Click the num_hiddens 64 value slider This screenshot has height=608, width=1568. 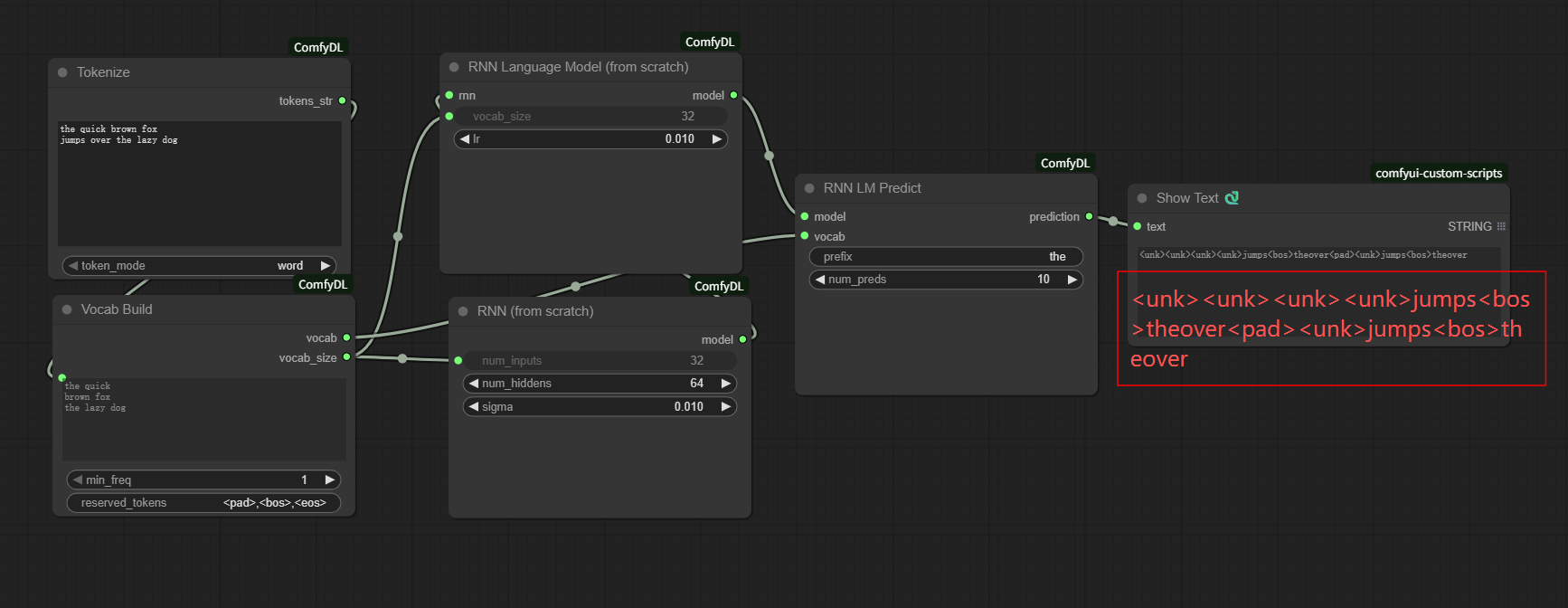pos(600,384)
